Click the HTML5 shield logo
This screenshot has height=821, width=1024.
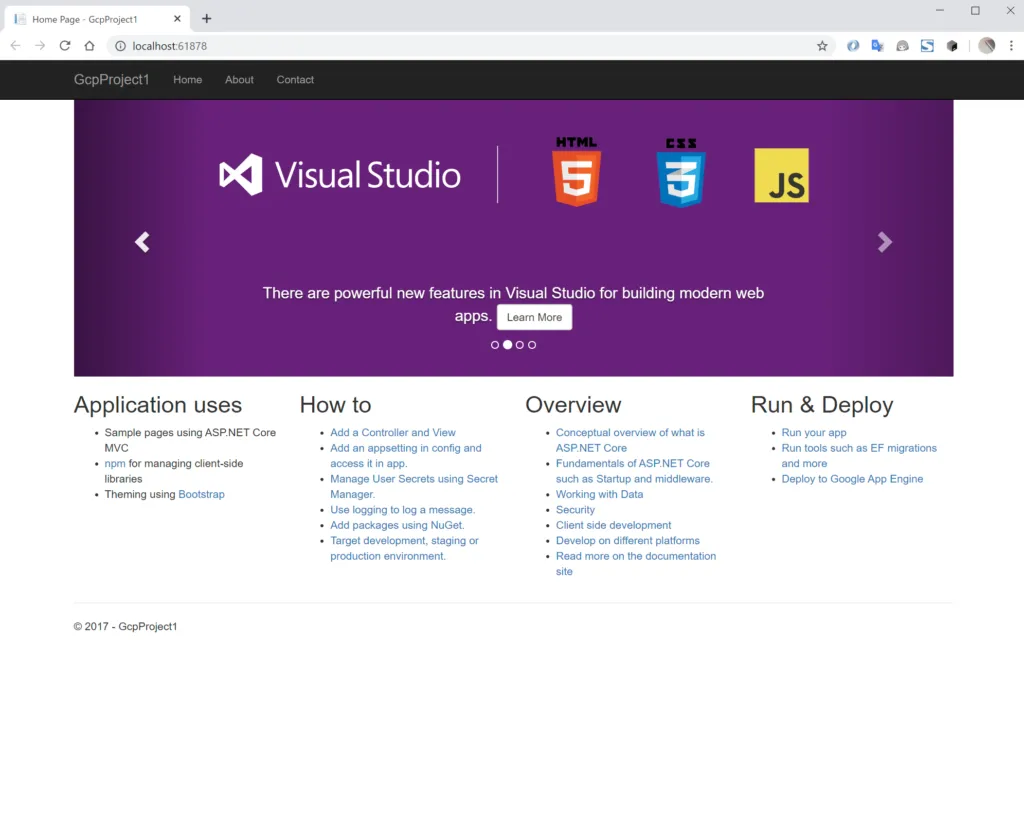[x=577, y=172]
